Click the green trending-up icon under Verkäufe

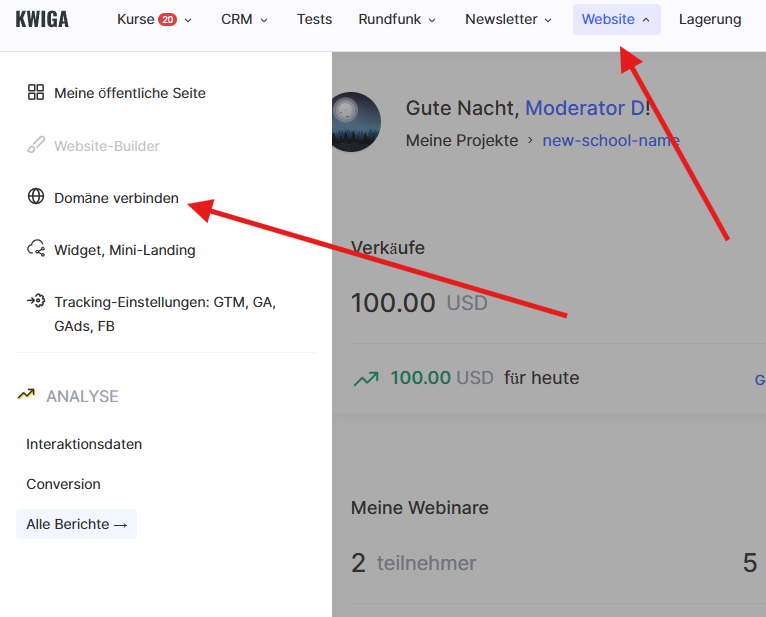(365, 378)
